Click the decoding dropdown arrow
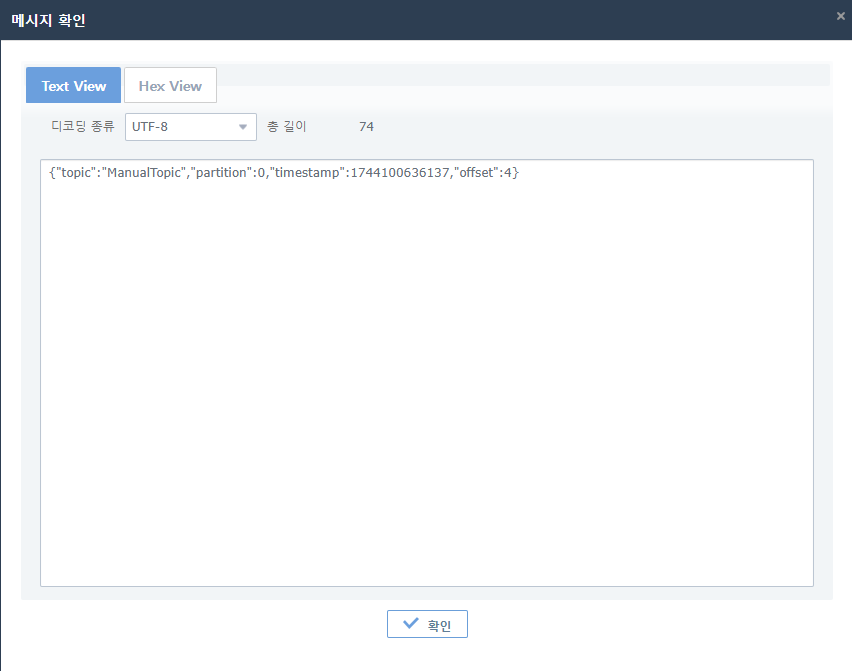Screen dimensions: 852x671 (x=242, y=127)
